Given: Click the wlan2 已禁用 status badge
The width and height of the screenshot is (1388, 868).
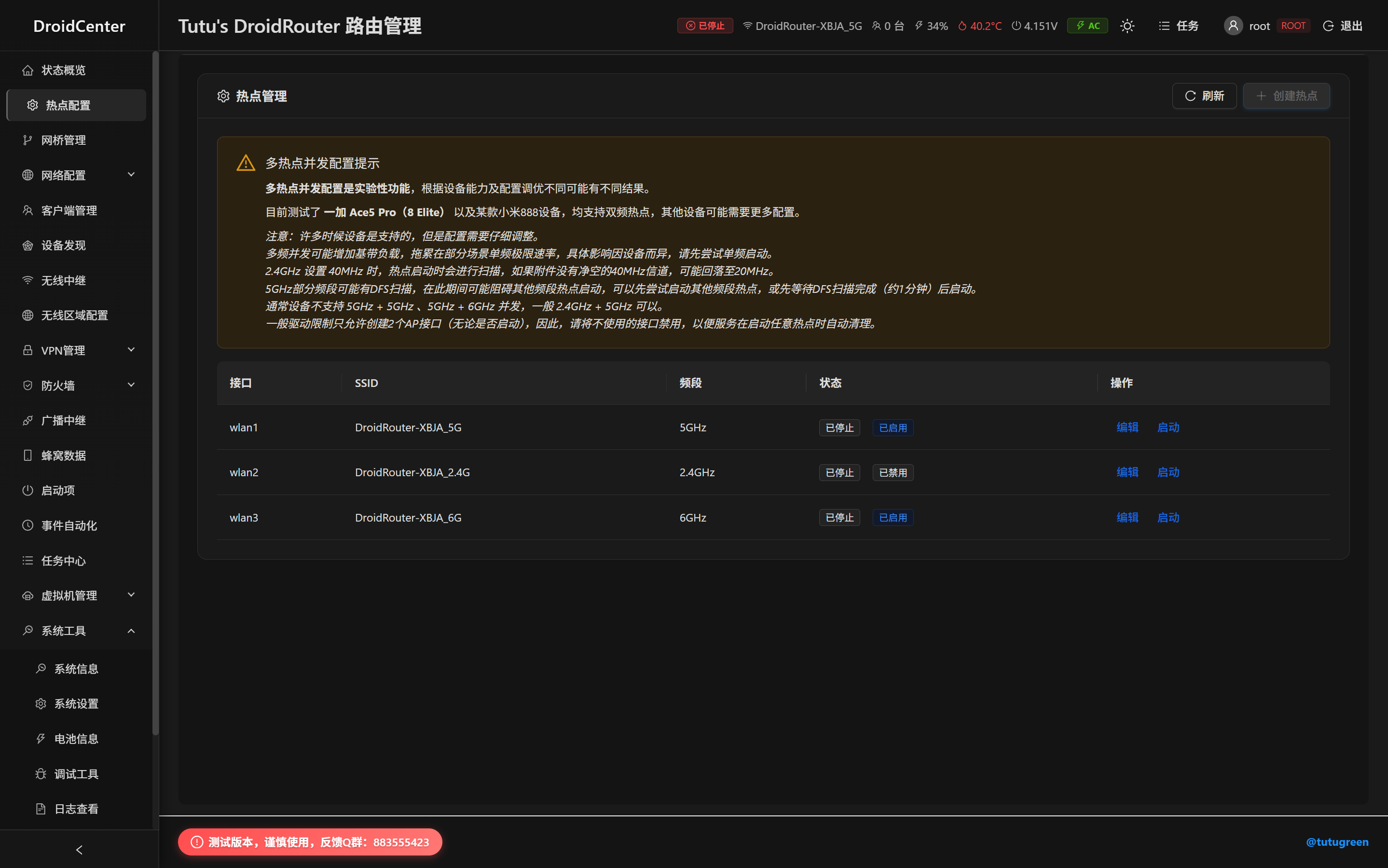Looking at the screenshot, I should [x=893, y=472].
